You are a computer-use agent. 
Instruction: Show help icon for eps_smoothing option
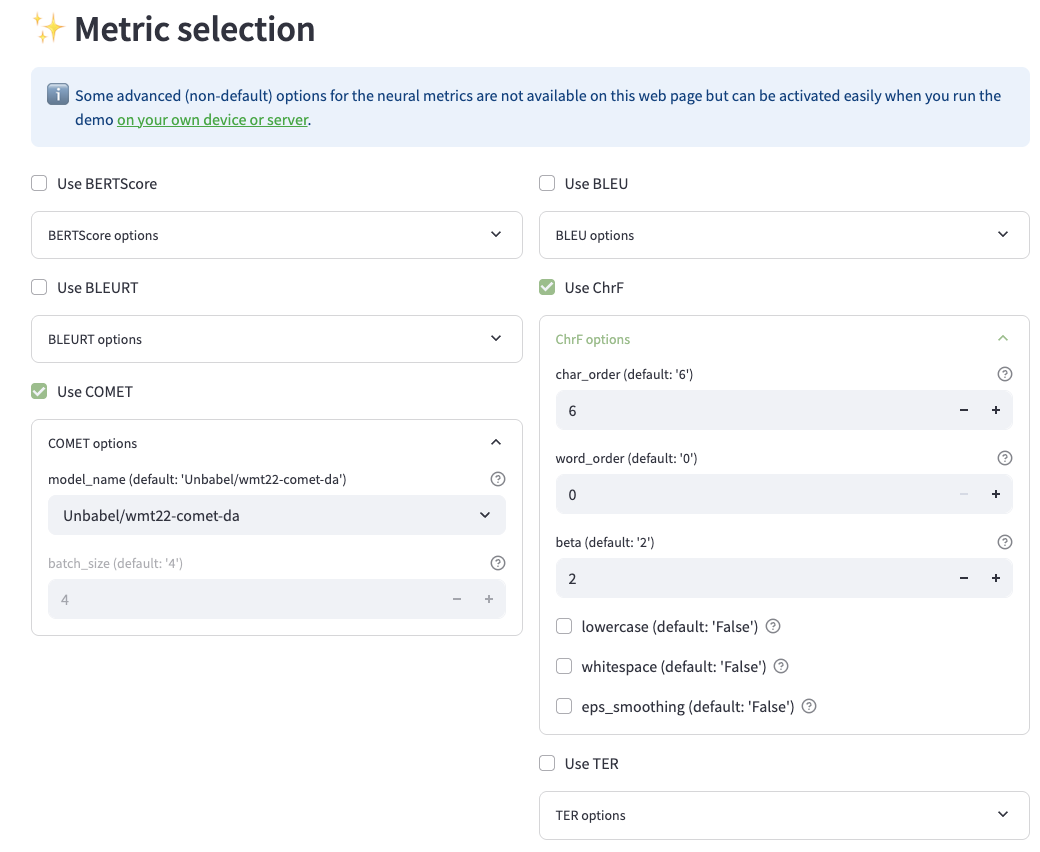click(809, 707)
